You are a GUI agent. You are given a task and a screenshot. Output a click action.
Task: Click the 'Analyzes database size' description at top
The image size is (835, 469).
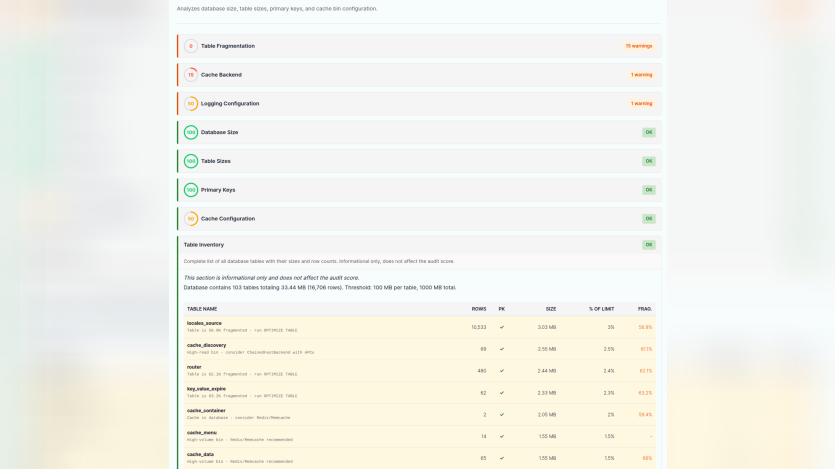point(277,9)
